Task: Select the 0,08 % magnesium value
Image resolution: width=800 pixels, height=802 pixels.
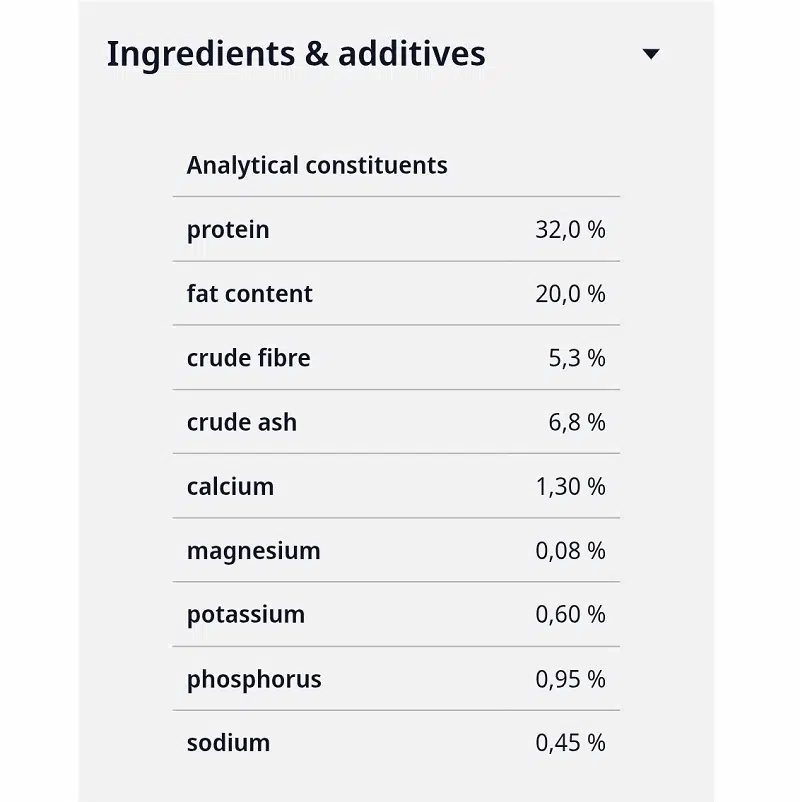Action: pyautogui.click(x=570, y=551)
